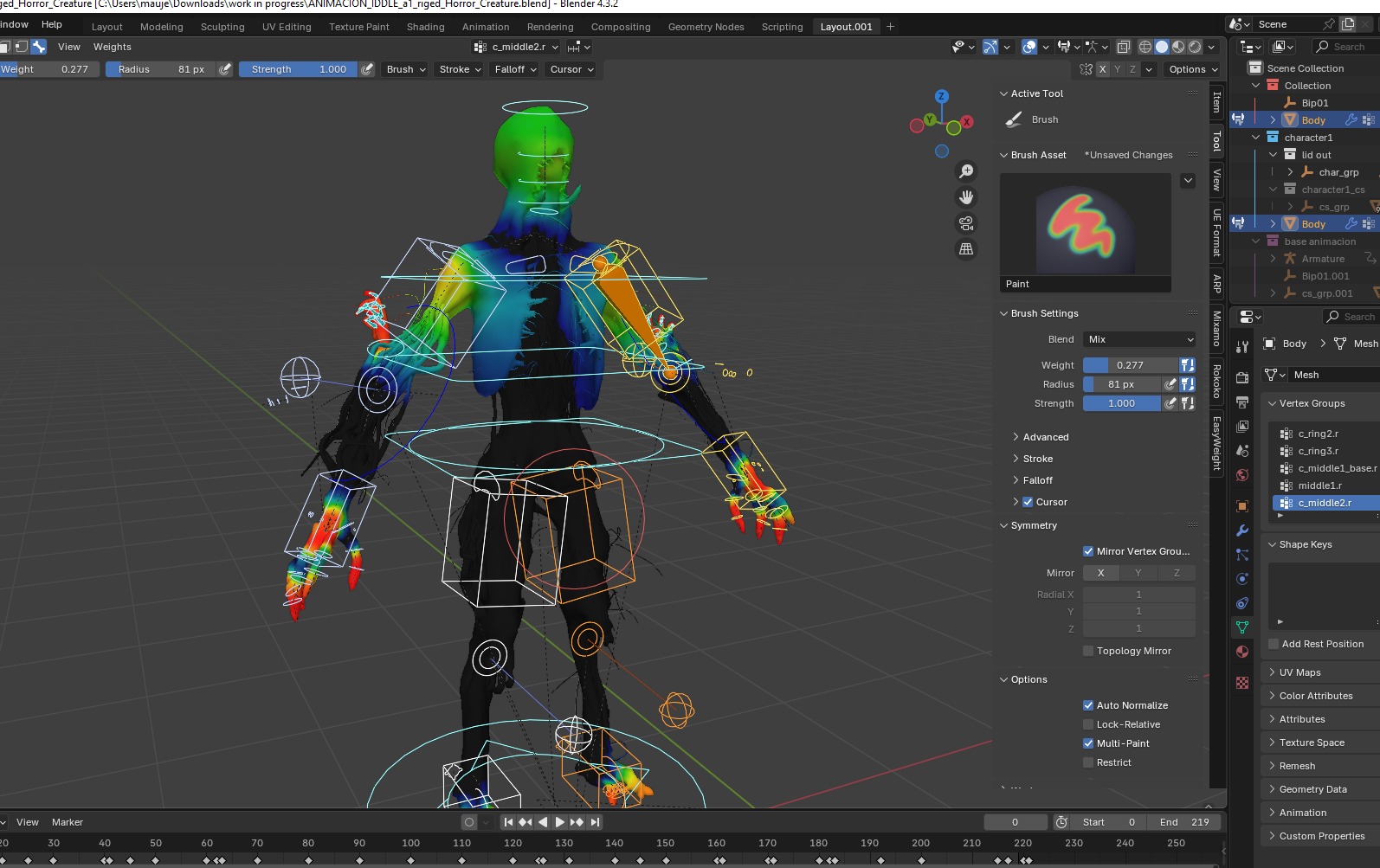This screenshot has width=1380, height=868.
Task: Open the Particles properties tab icon
Action: click(1242, 554)
